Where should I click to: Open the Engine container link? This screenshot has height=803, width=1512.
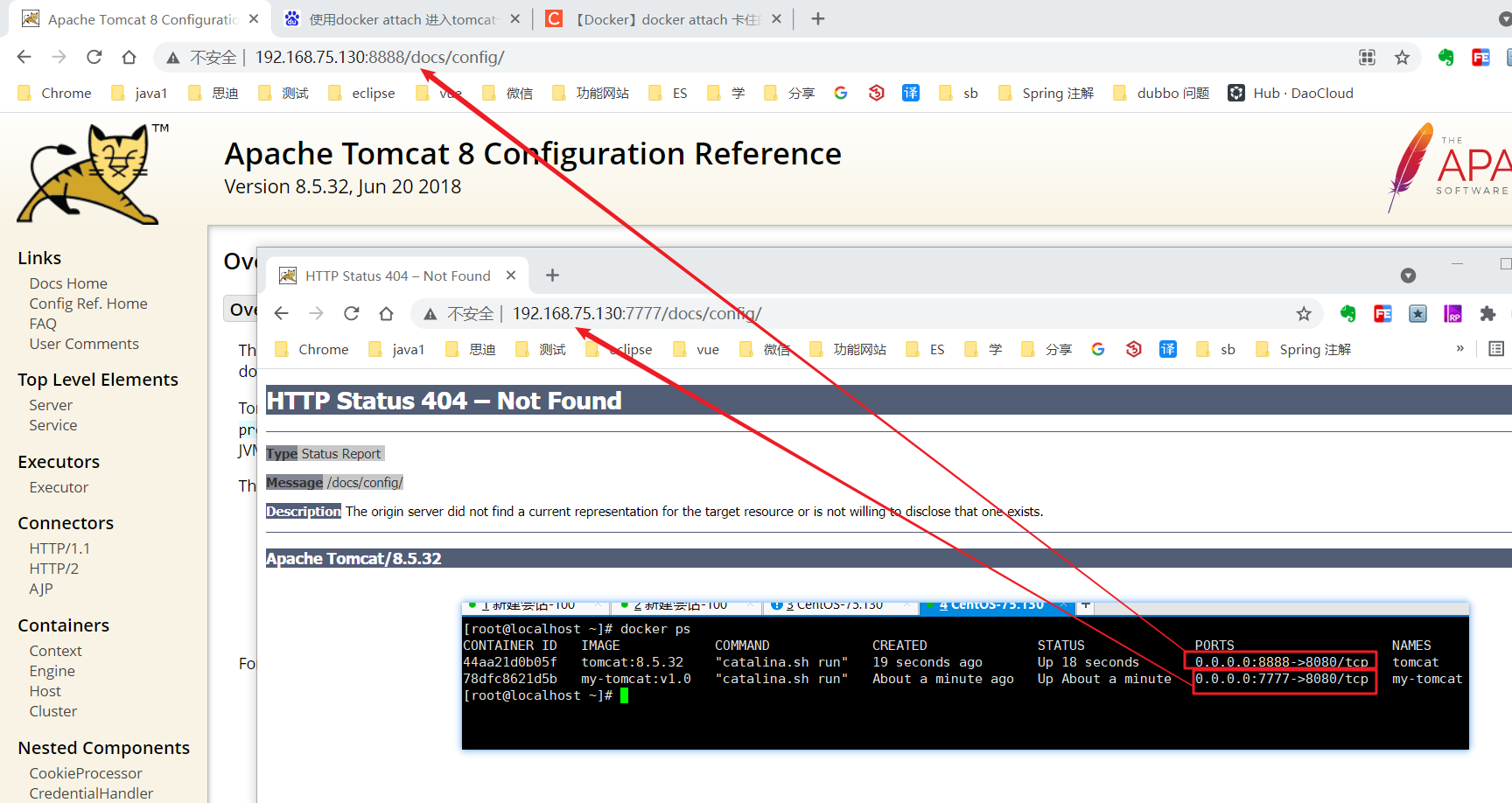click(52, 671)
